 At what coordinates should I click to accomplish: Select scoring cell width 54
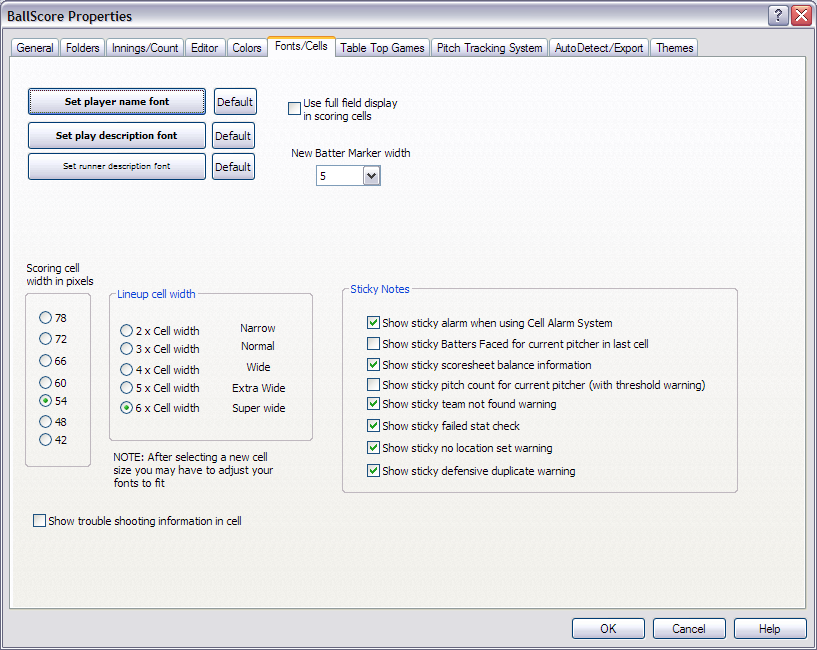point(45,401)
